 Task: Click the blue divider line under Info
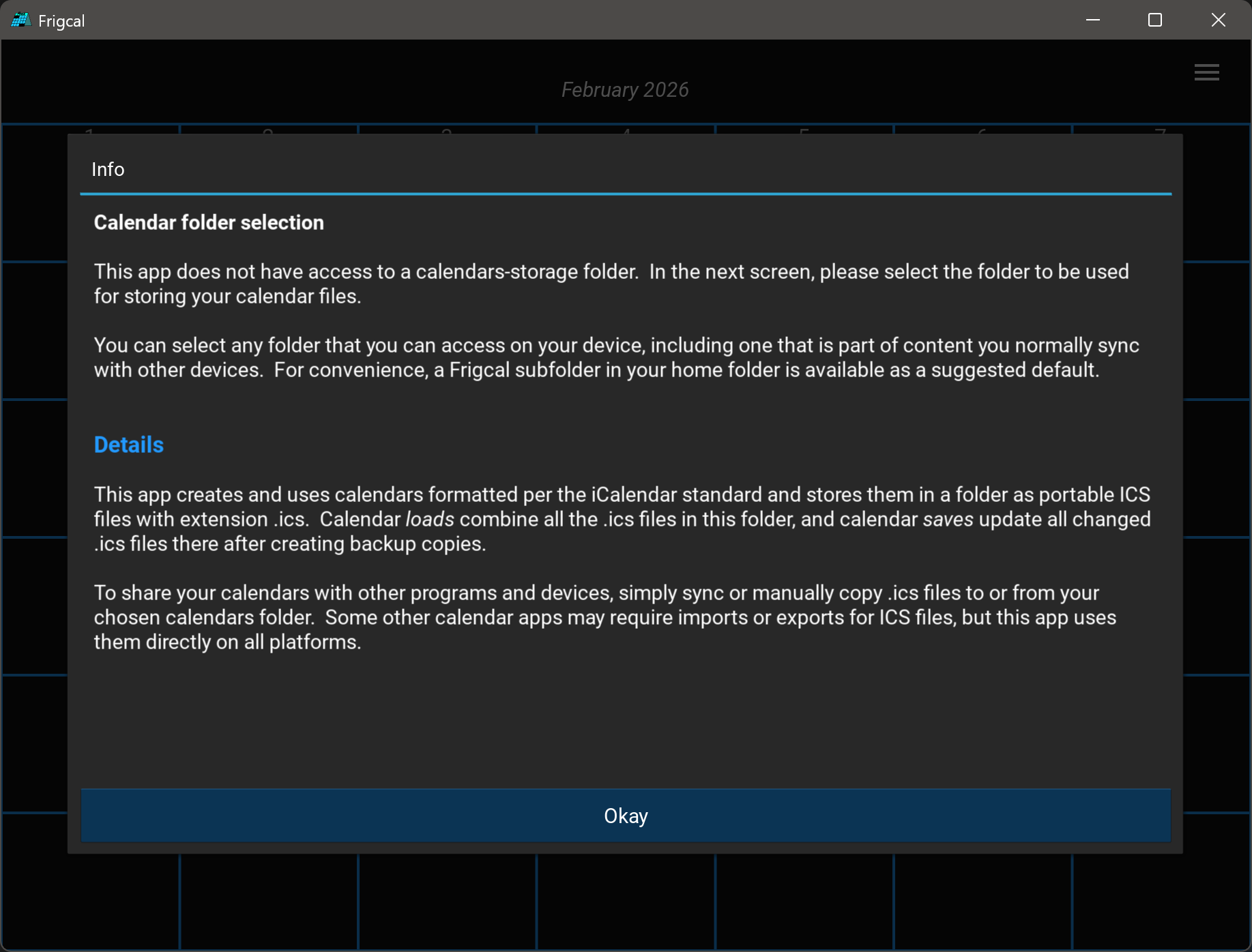(625, 194)
